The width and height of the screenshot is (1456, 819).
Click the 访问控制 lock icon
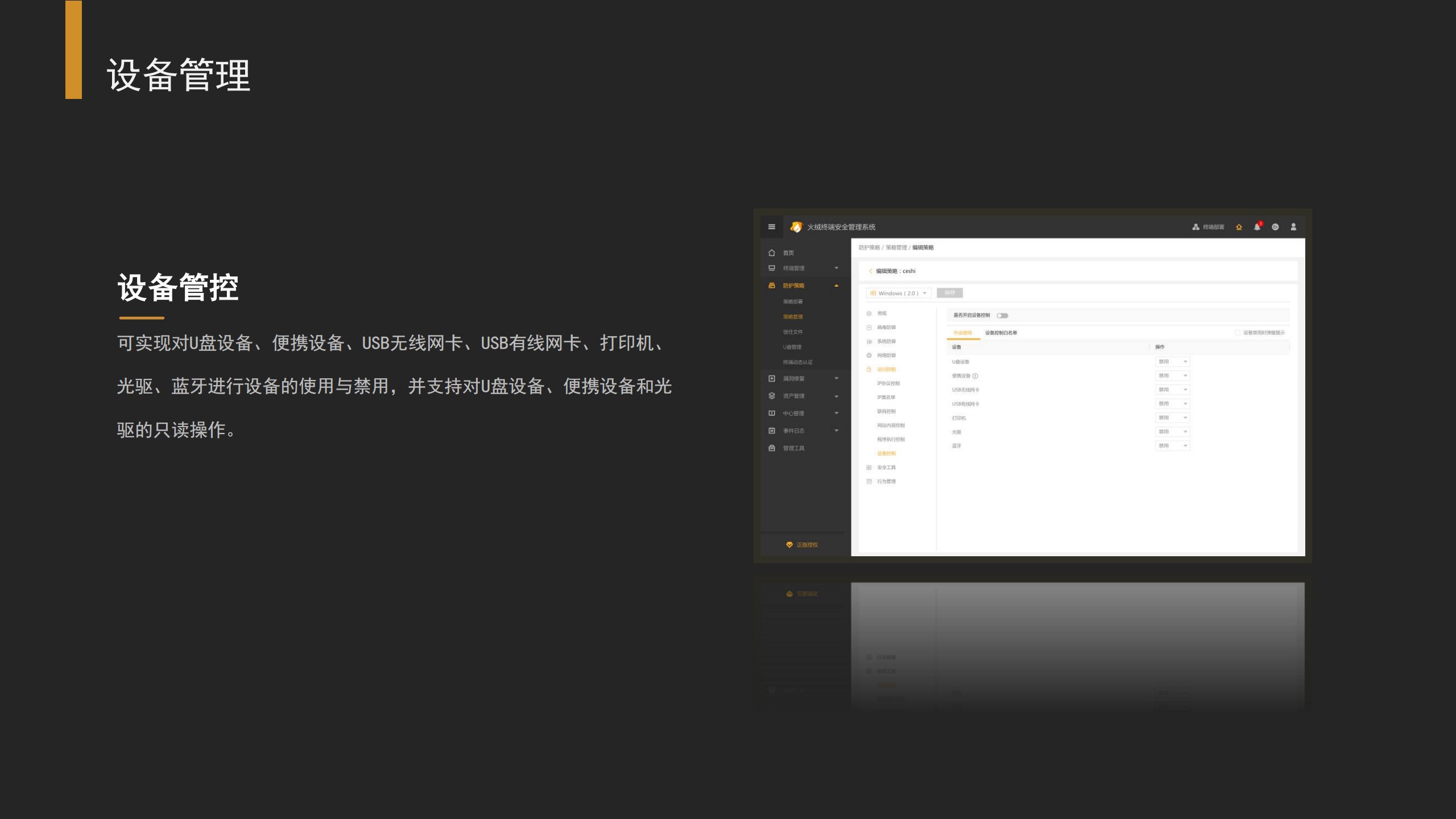click(x=868, y=369)
